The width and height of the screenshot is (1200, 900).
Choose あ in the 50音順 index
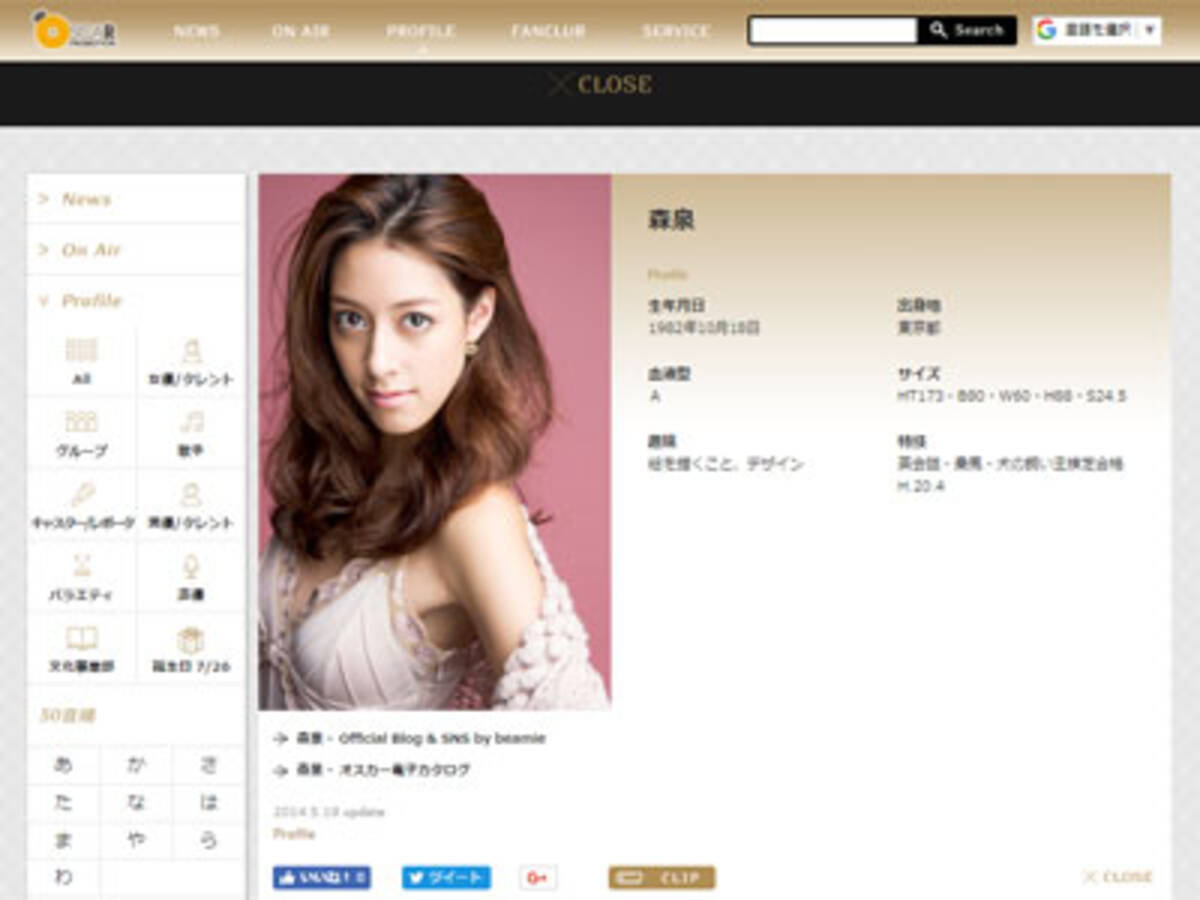pos(64,765)
